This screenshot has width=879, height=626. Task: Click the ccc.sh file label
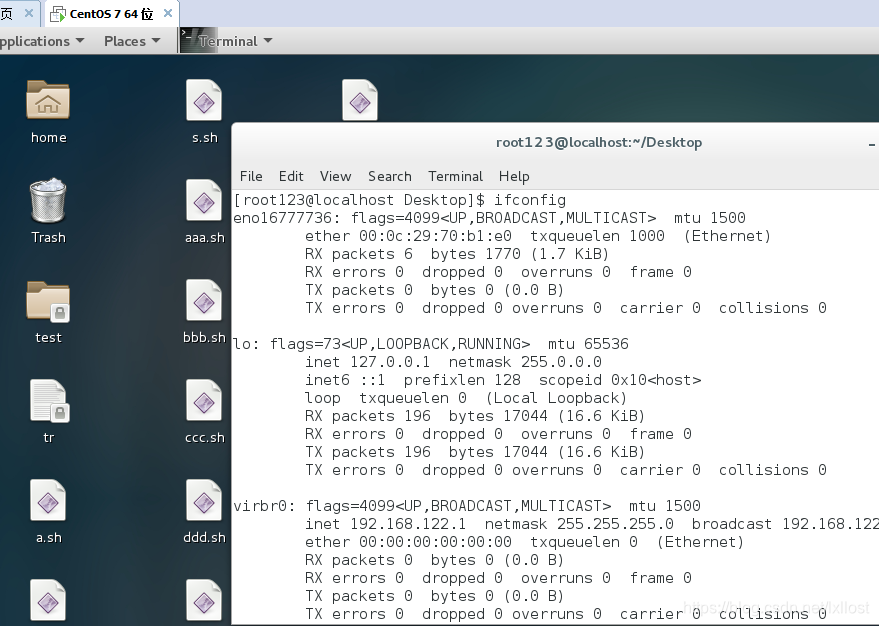point(205,437)
